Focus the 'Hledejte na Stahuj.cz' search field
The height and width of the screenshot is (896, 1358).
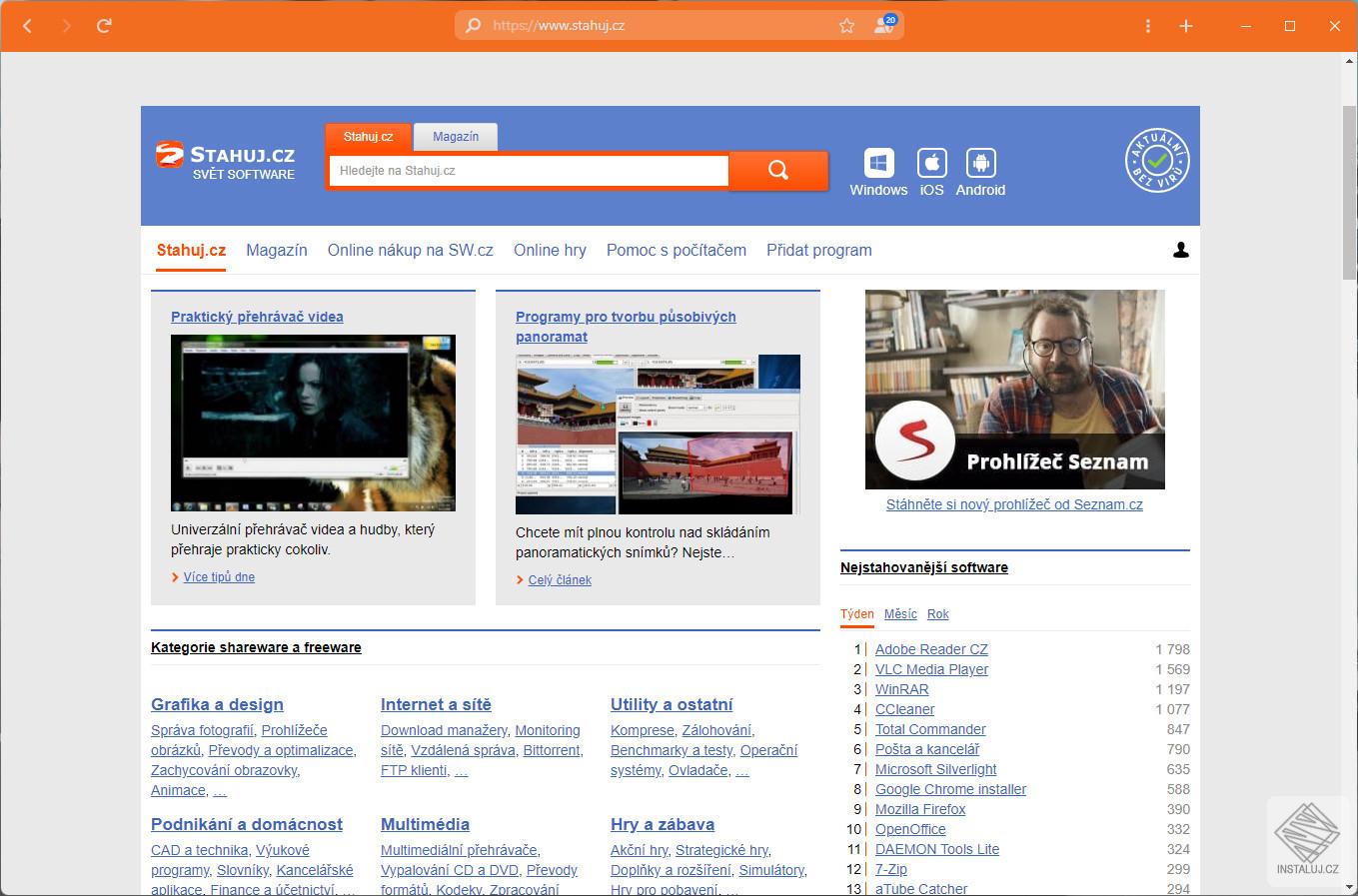530,171
